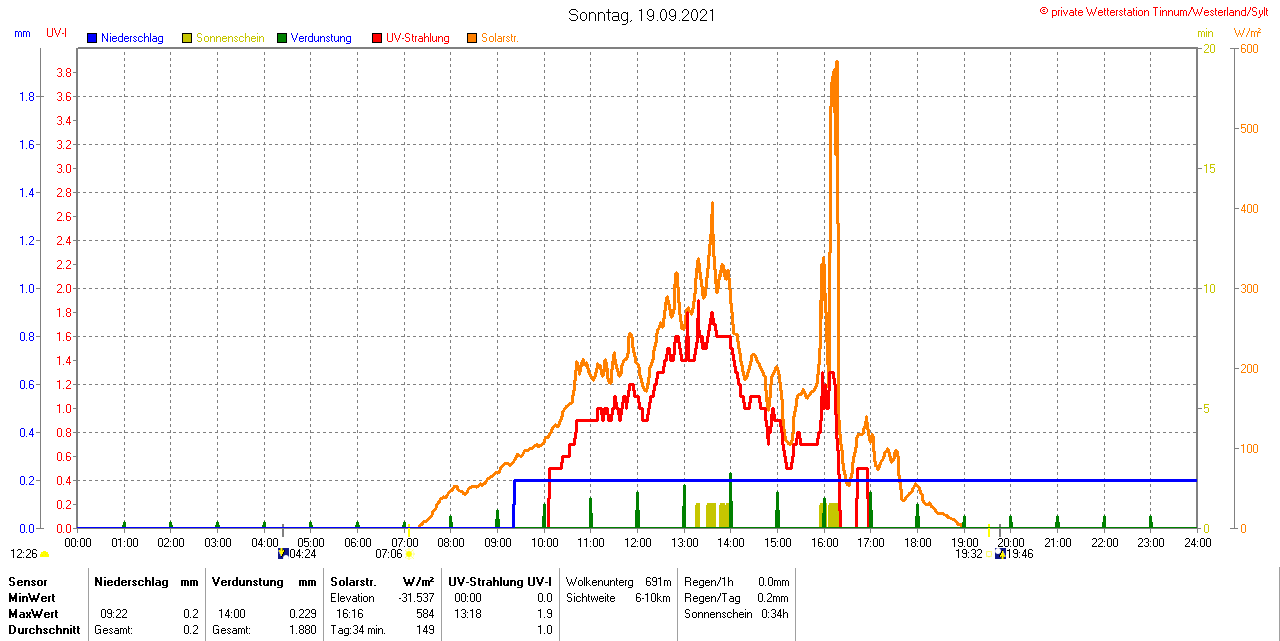
Task: Click the 24:00 hour label on time axis
Action: 1198,542
